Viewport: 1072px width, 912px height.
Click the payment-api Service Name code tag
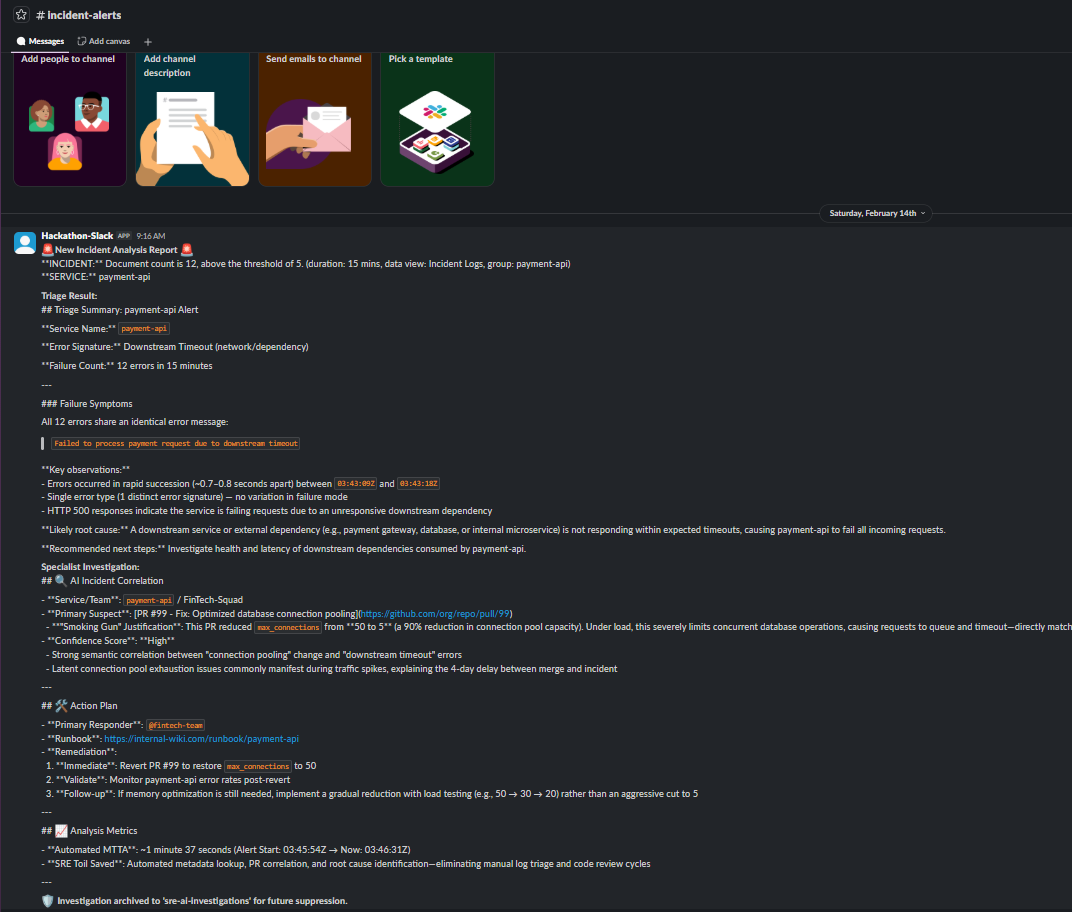[x=144, y=329]
